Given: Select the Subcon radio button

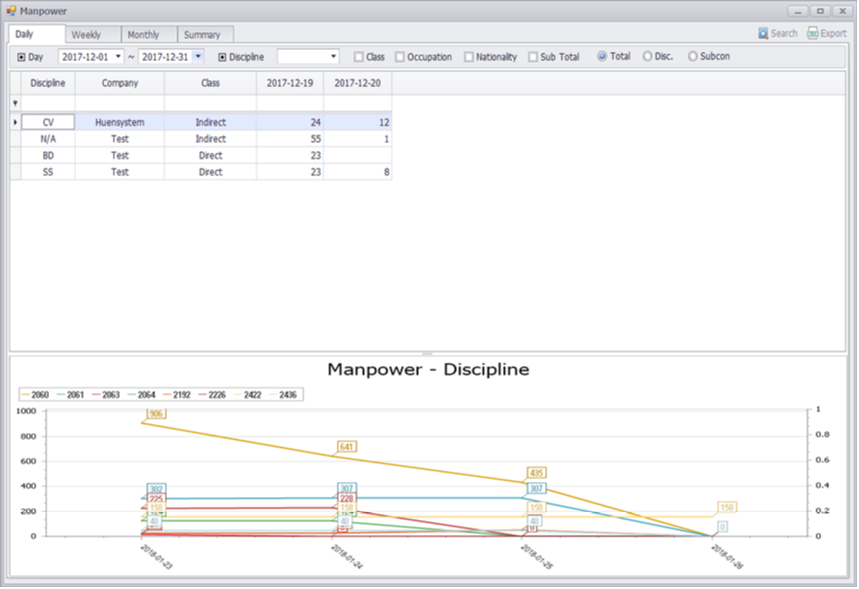Looking at the screenshot, I should 692,57.
